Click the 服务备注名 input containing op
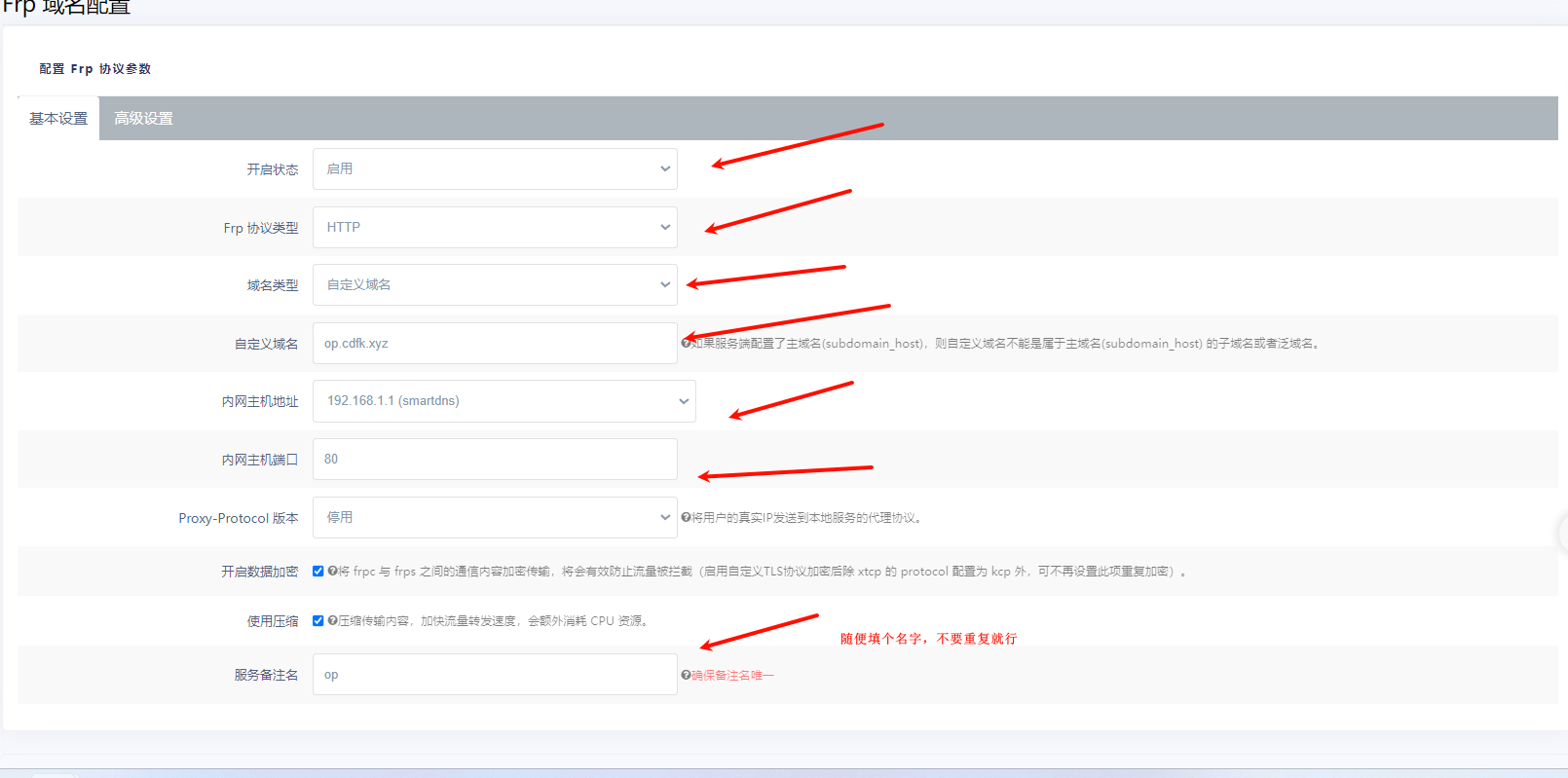 click(x=495, y=675)
